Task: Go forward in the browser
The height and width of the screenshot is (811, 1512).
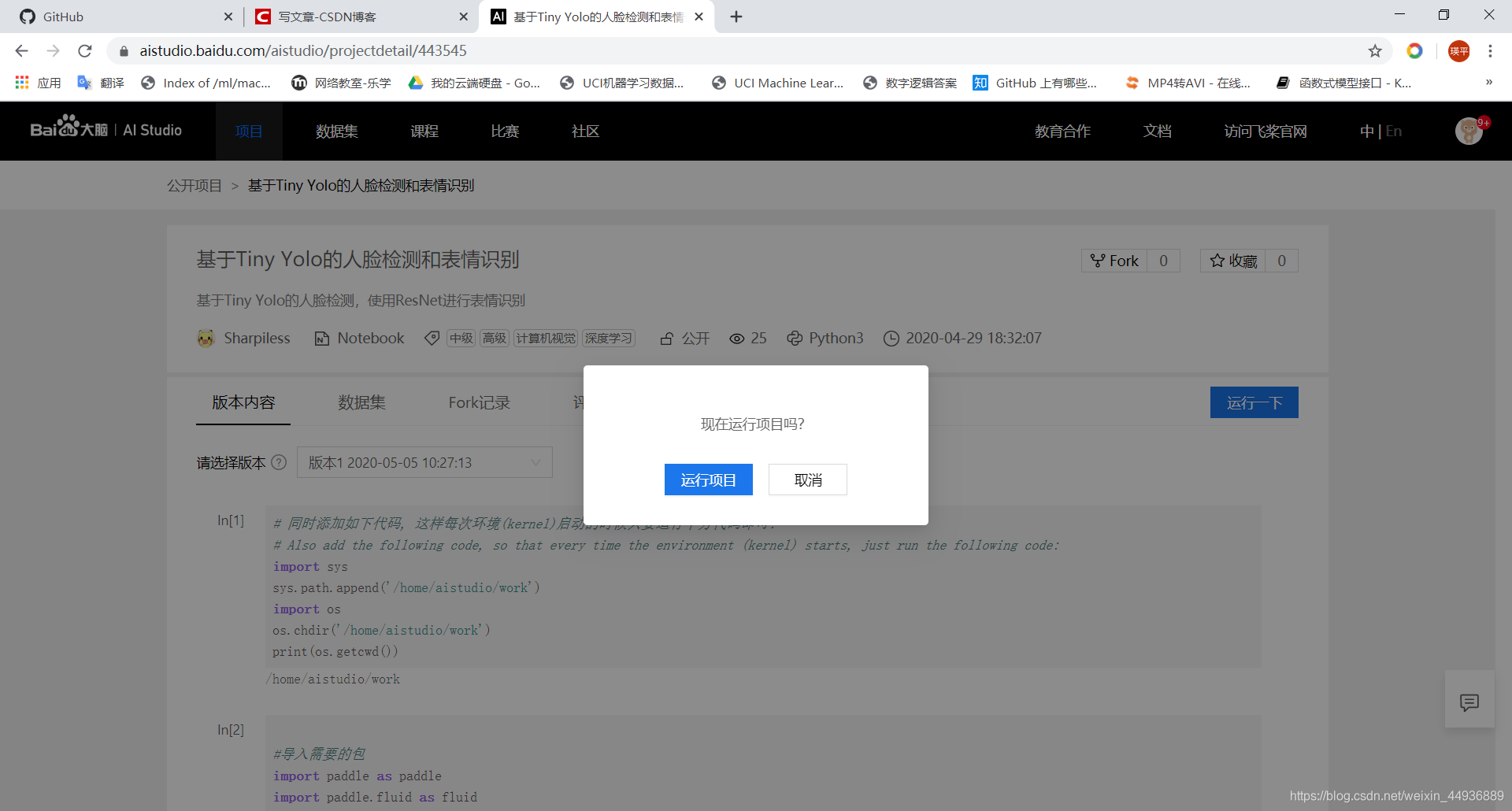Action: pos(53,50)
